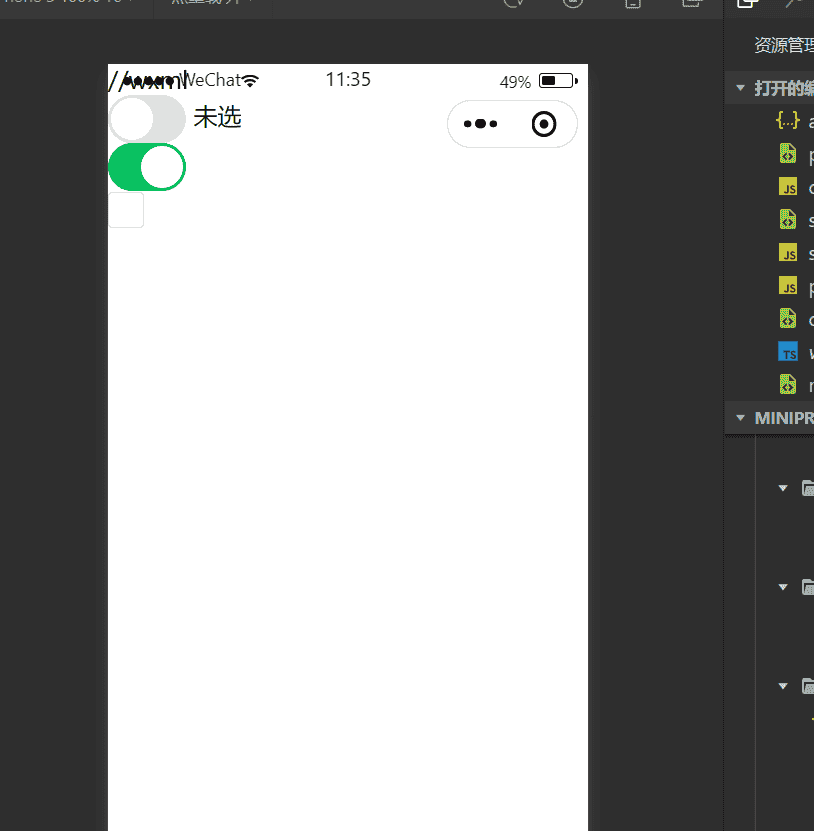814x831 pixels.
Task: Open the first green code file below JSON file
Action: tap(789, 154)
